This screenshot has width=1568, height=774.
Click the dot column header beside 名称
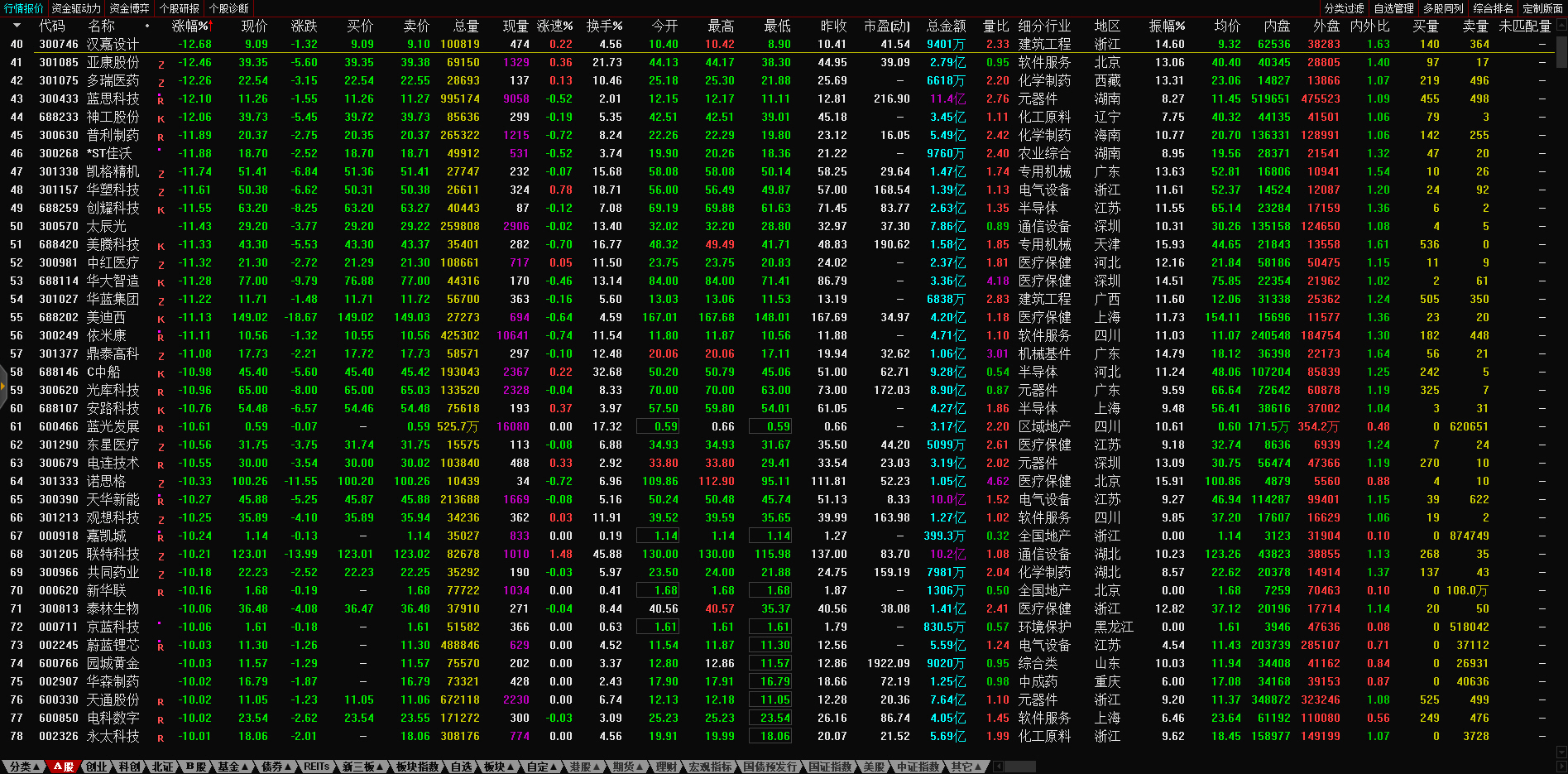click(x=147, y=26)
